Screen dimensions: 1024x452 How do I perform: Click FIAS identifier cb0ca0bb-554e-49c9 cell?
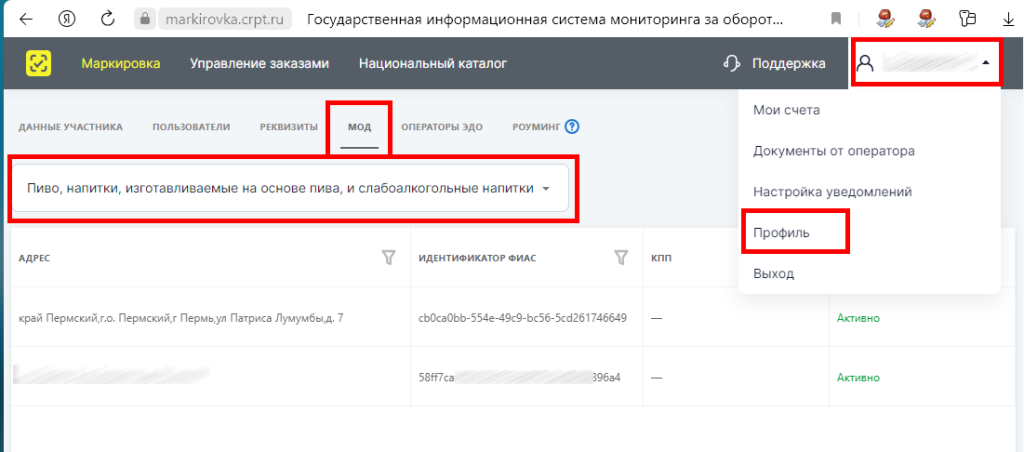click(x=522, y=318)
